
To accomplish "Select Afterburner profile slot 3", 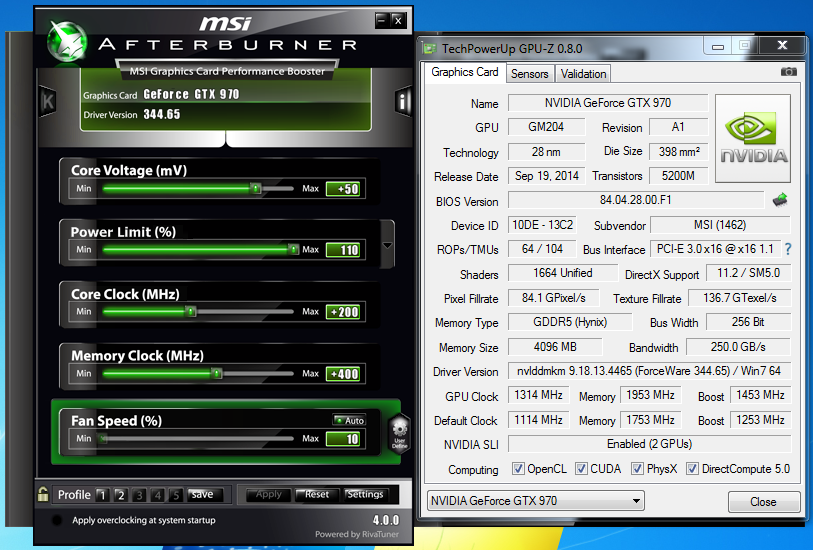I will 139,495.
